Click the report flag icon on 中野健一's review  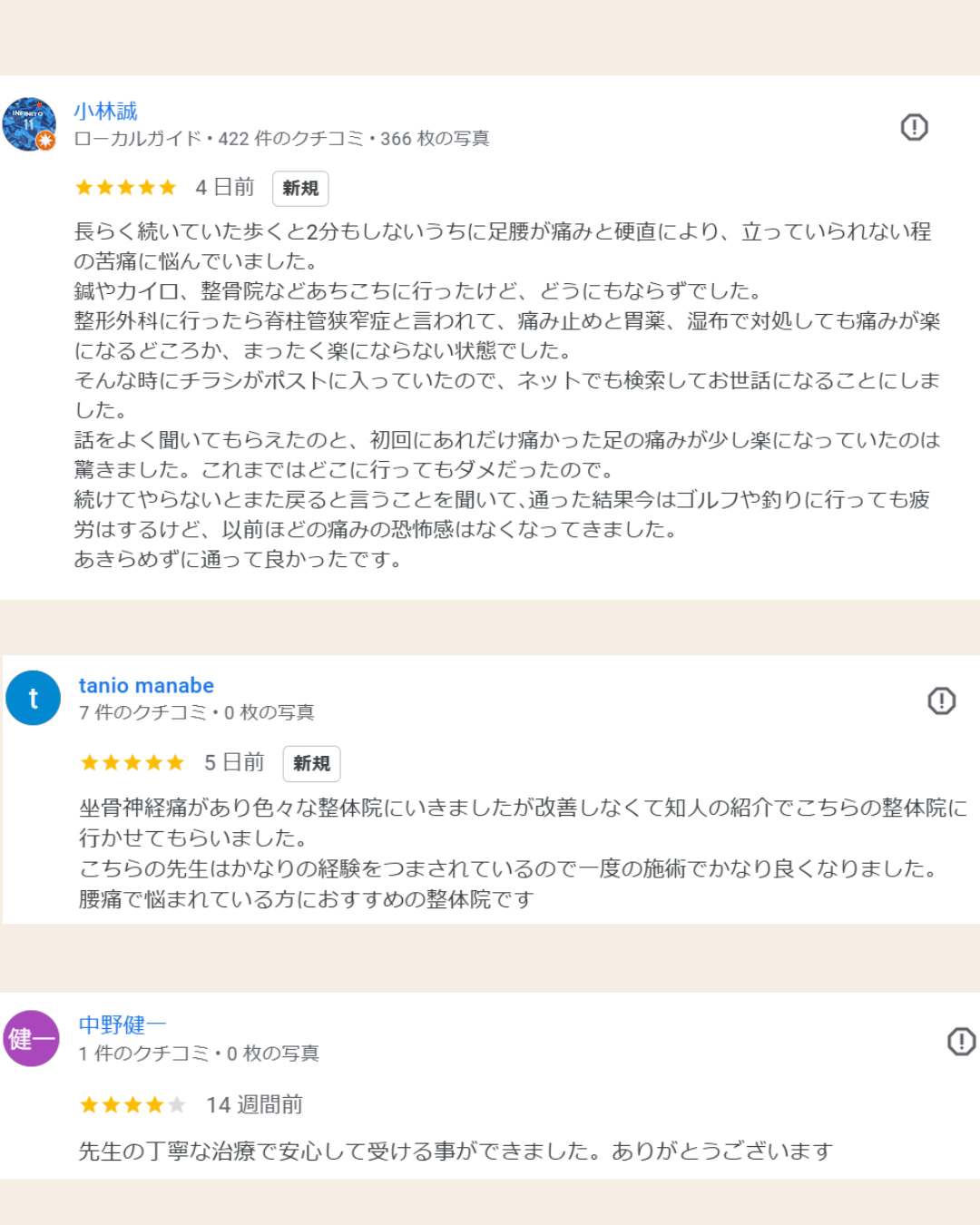(x=961, y=1041)
